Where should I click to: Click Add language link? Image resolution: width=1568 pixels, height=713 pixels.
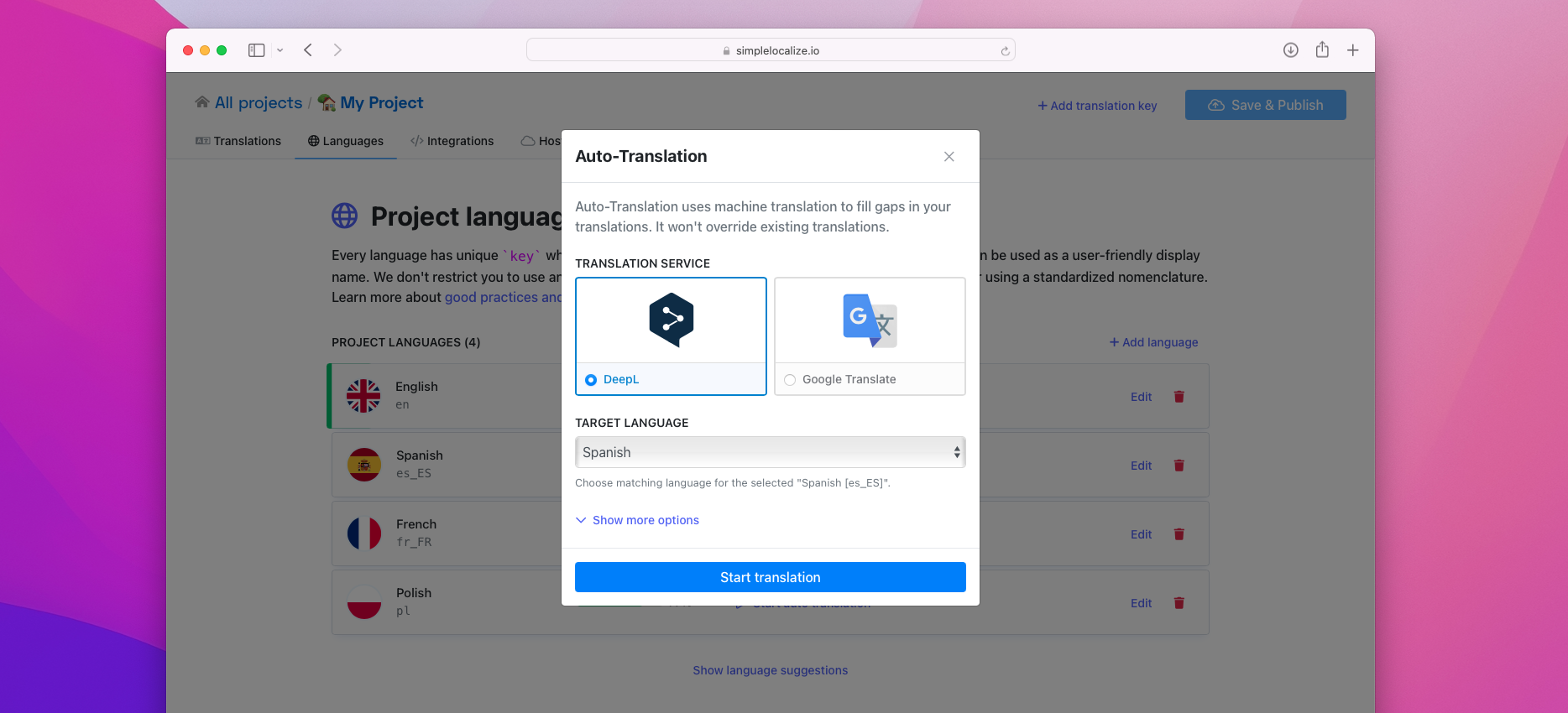click(x=1153, y=342)
